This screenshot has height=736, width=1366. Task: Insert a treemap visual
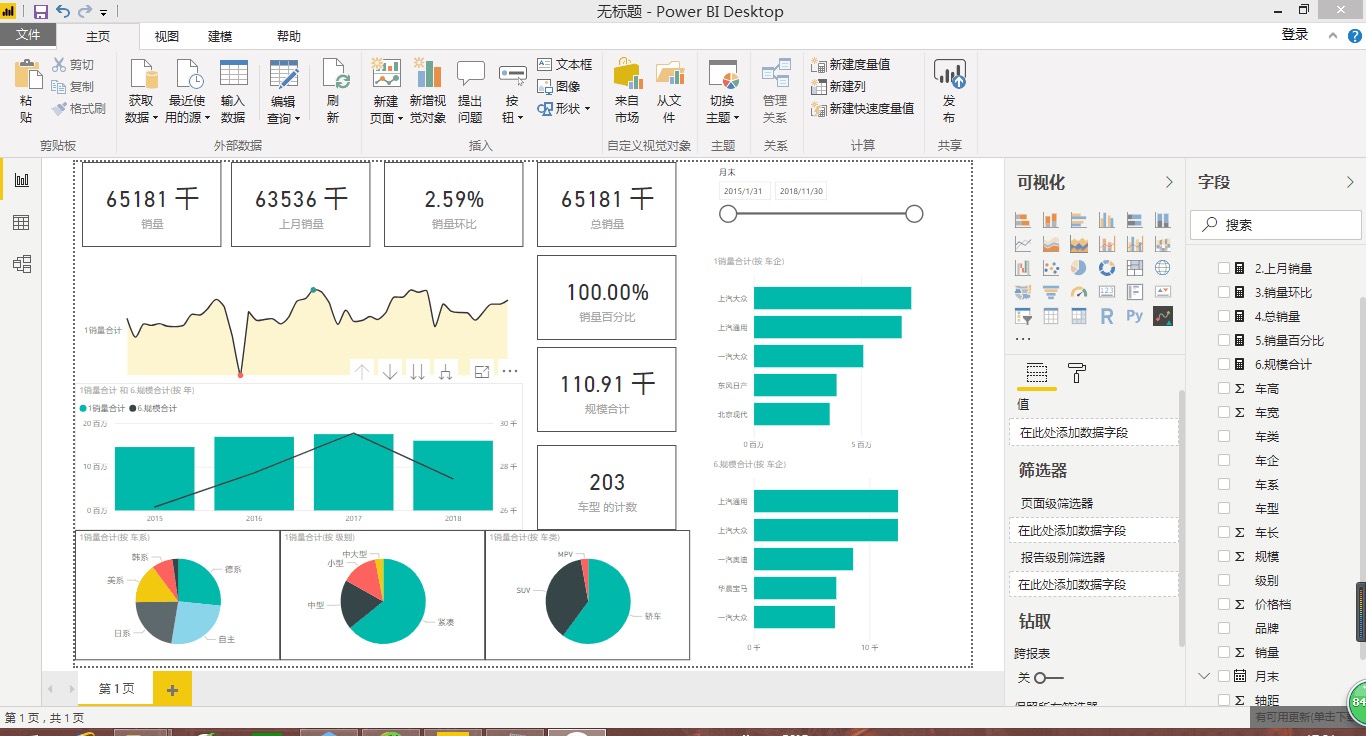[1135, 268]
